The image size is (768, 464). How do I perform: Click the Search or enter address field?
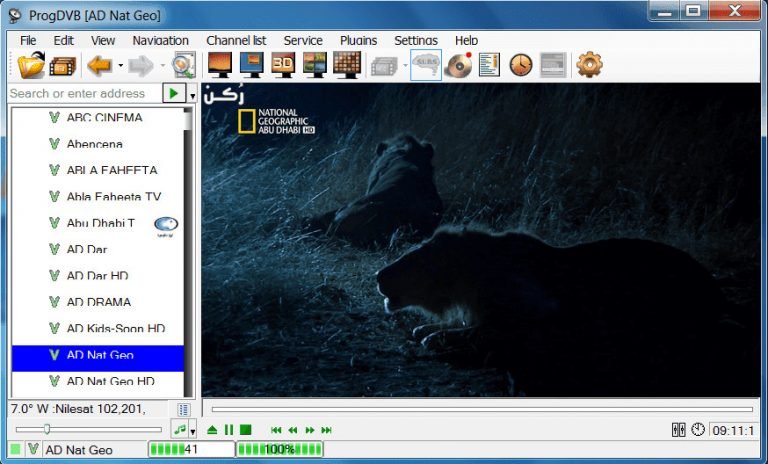coord(85,93)
